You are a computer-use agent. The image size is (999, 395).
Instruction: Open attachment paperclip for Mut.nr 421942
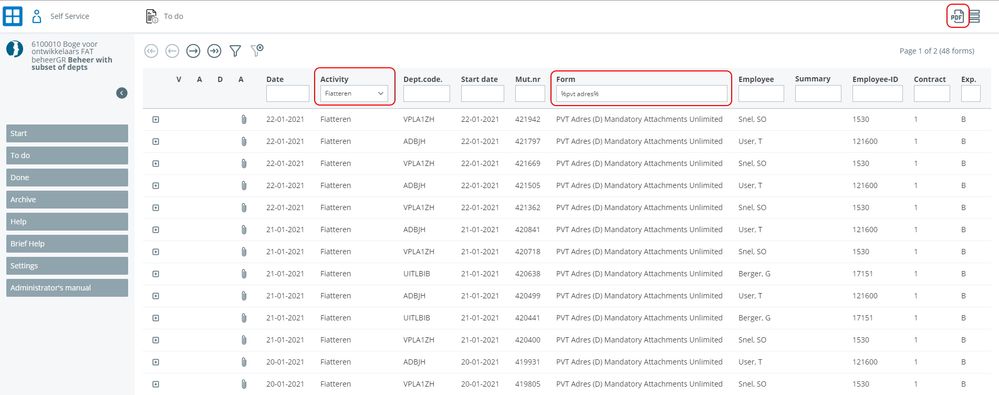[243, 119]
